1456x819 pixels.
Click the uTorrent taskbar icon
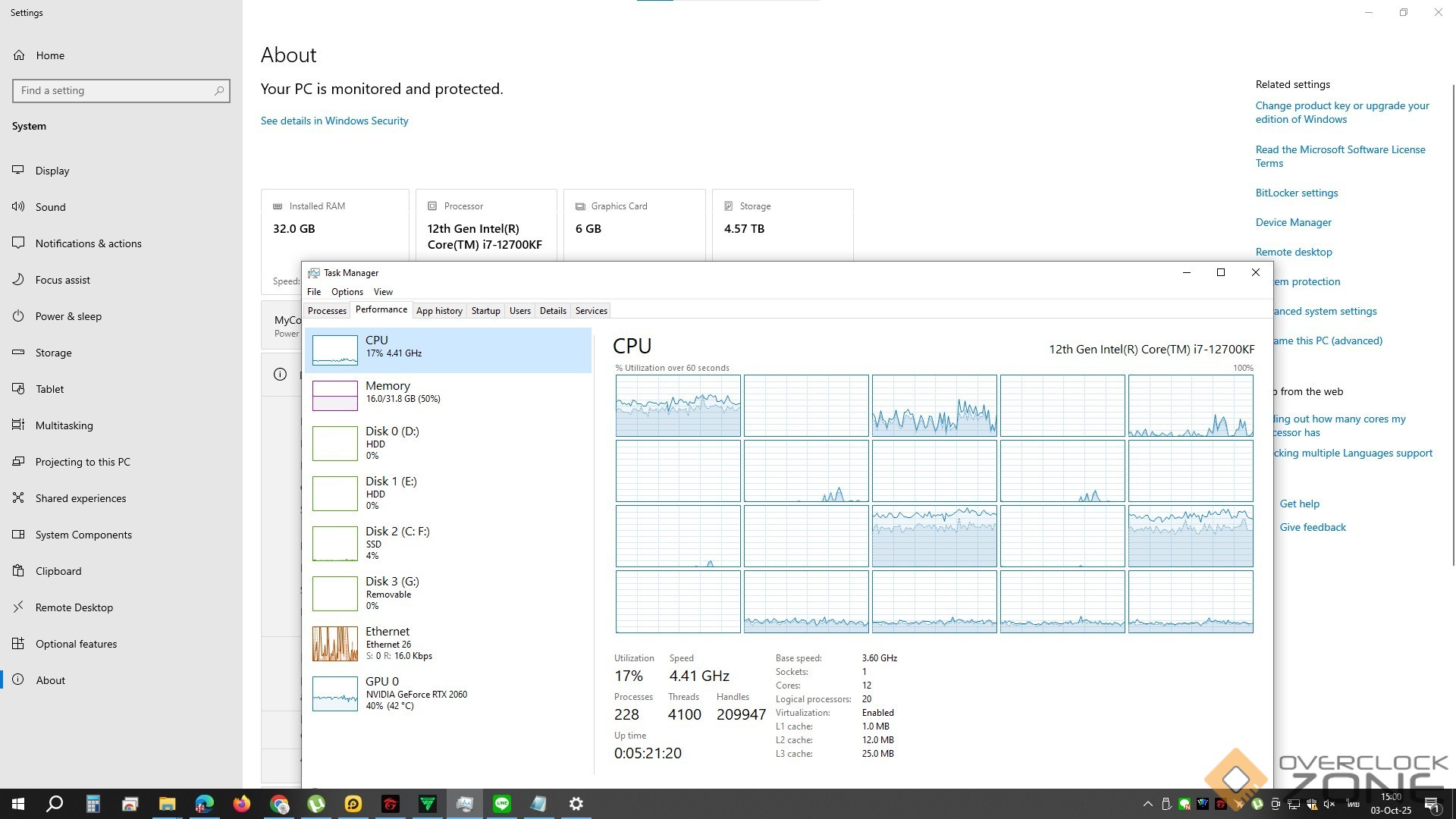[x=316, y=804]
